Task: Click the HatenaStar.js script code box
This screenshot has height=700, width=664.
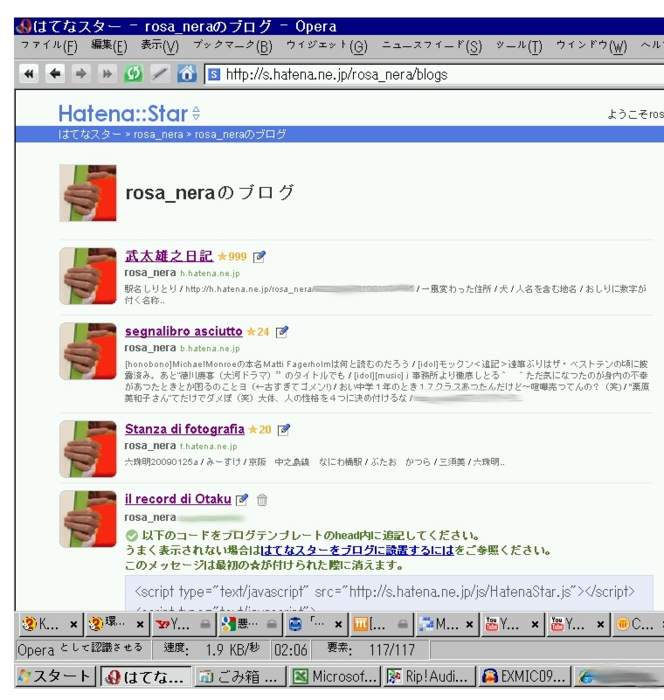Action: point(389,593)
